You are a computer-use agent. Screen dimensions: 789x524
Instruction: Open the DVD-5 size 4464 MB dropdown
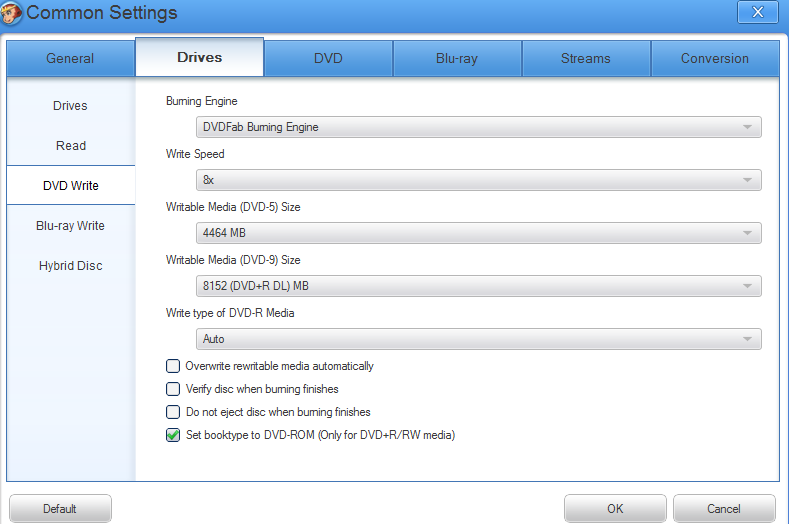coord(479,233)
